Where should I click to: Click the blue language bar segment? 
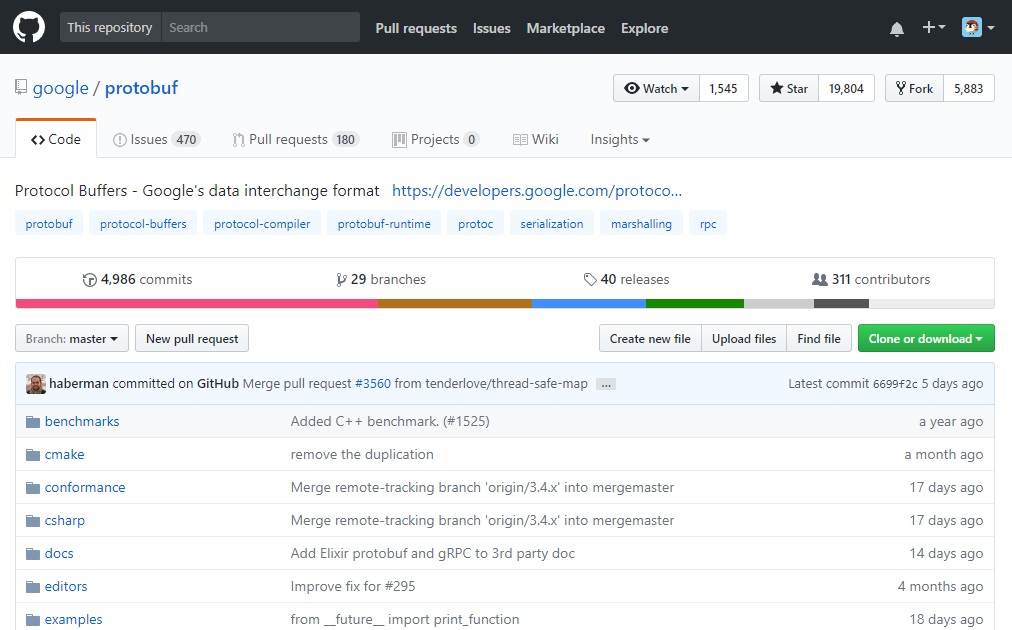point(589,303)
